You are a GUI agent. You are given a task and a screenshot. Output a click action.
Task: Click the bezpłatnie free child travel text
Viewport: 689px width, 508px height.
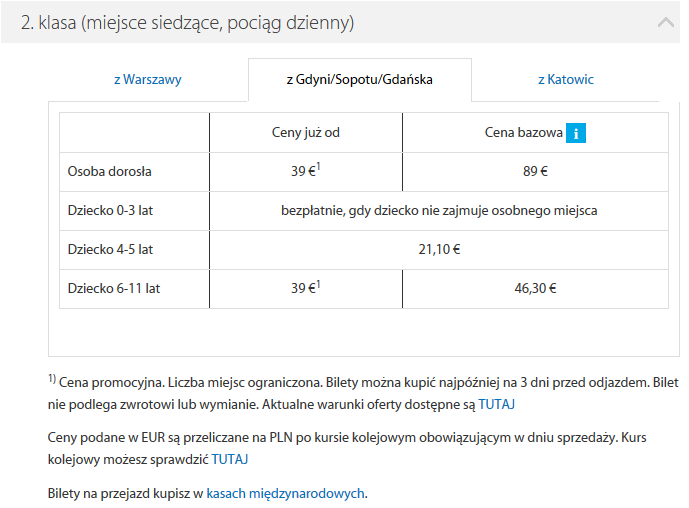439,211
